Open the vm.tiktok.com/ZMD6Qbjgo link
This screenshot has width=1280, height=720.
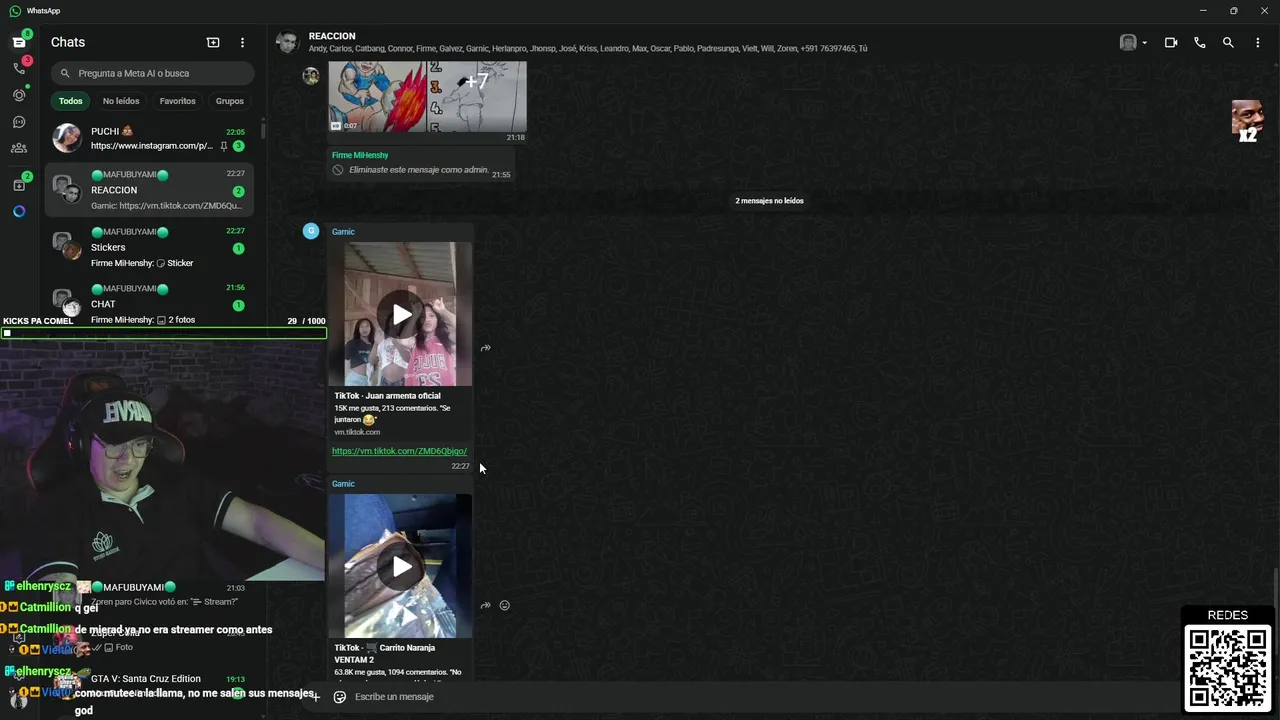coord(399,451)
